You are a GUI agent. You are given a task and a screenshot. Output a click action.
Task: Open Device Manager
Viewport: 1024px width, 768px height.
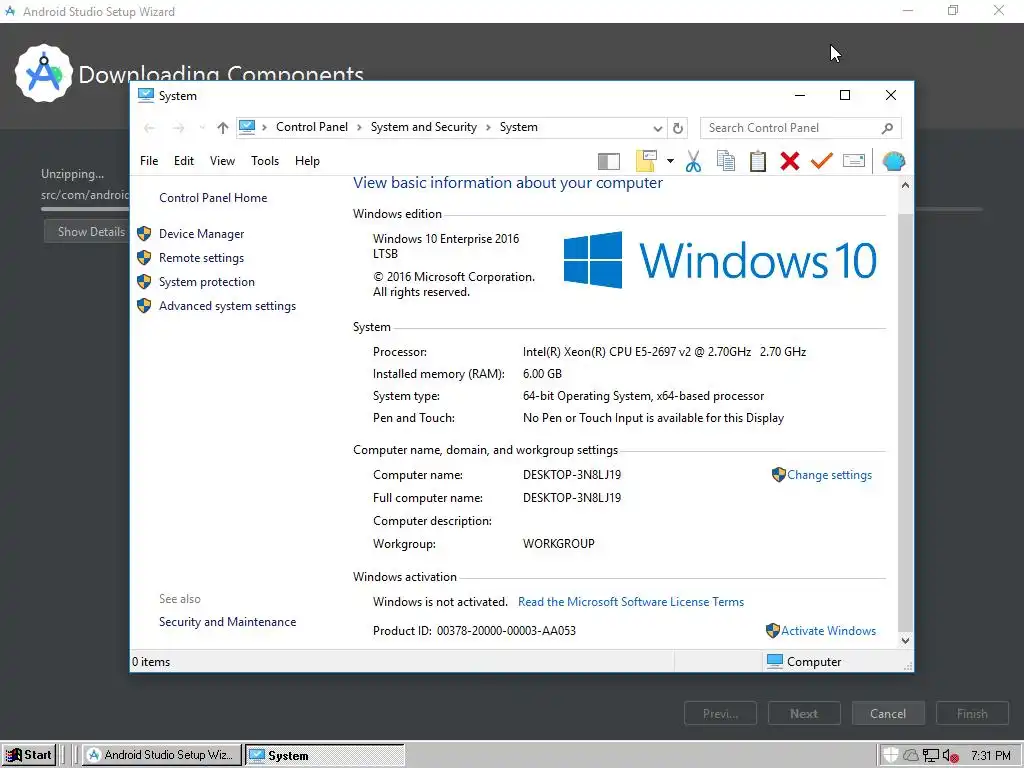(x=201, y=234)
